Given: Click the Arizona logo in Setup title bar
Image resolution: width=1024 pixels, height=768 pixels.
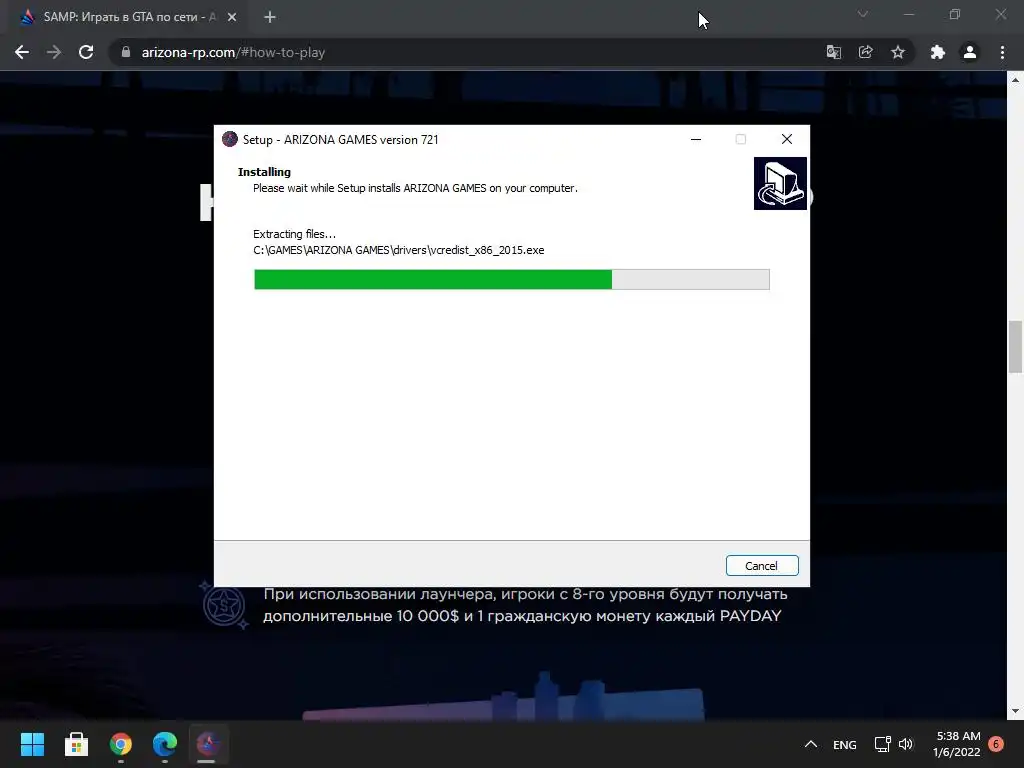Looking at the screenshot, I should (230, 139).
